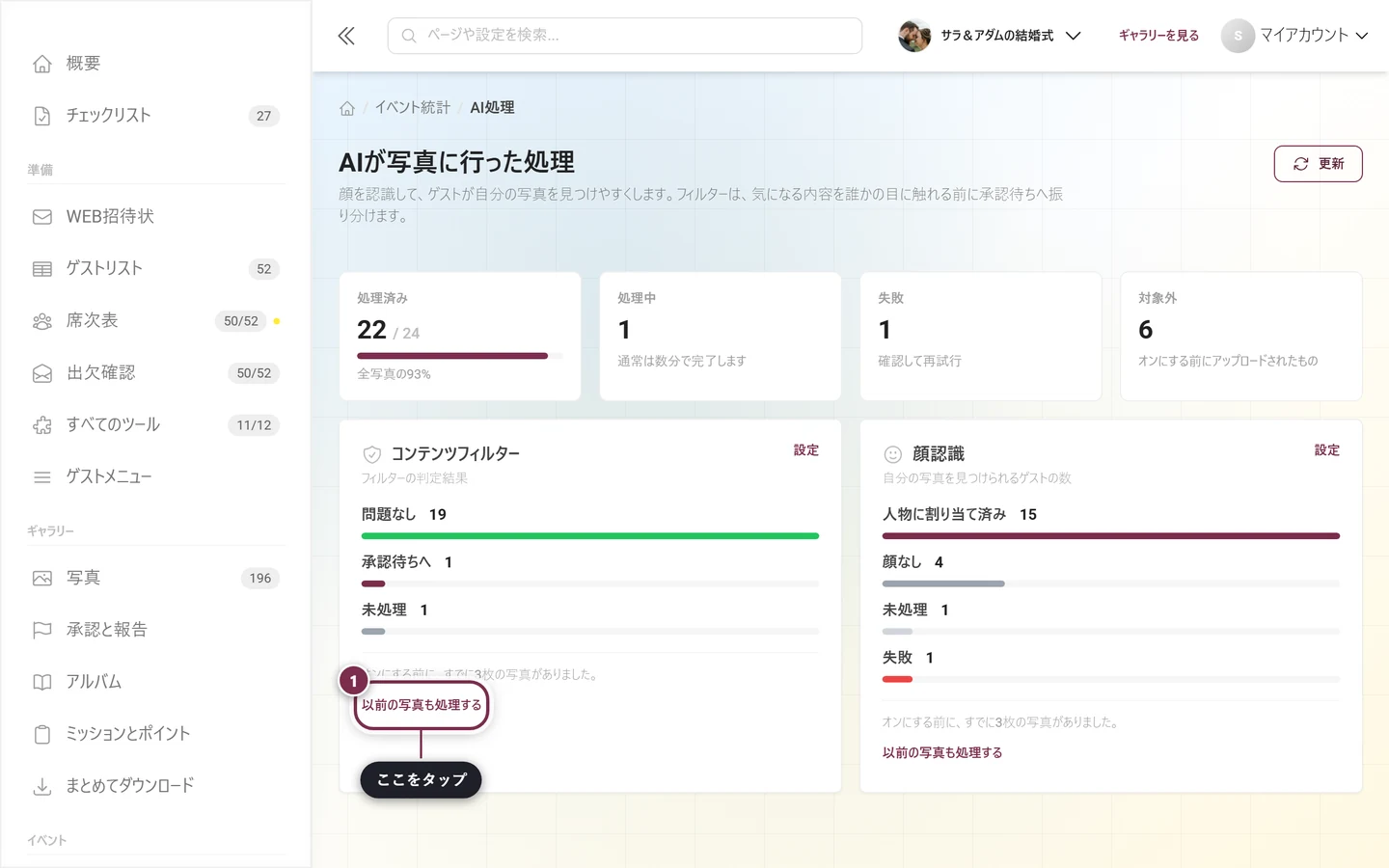Open 設定 link in コンテンツフィルター card

[x=806, y=450]
